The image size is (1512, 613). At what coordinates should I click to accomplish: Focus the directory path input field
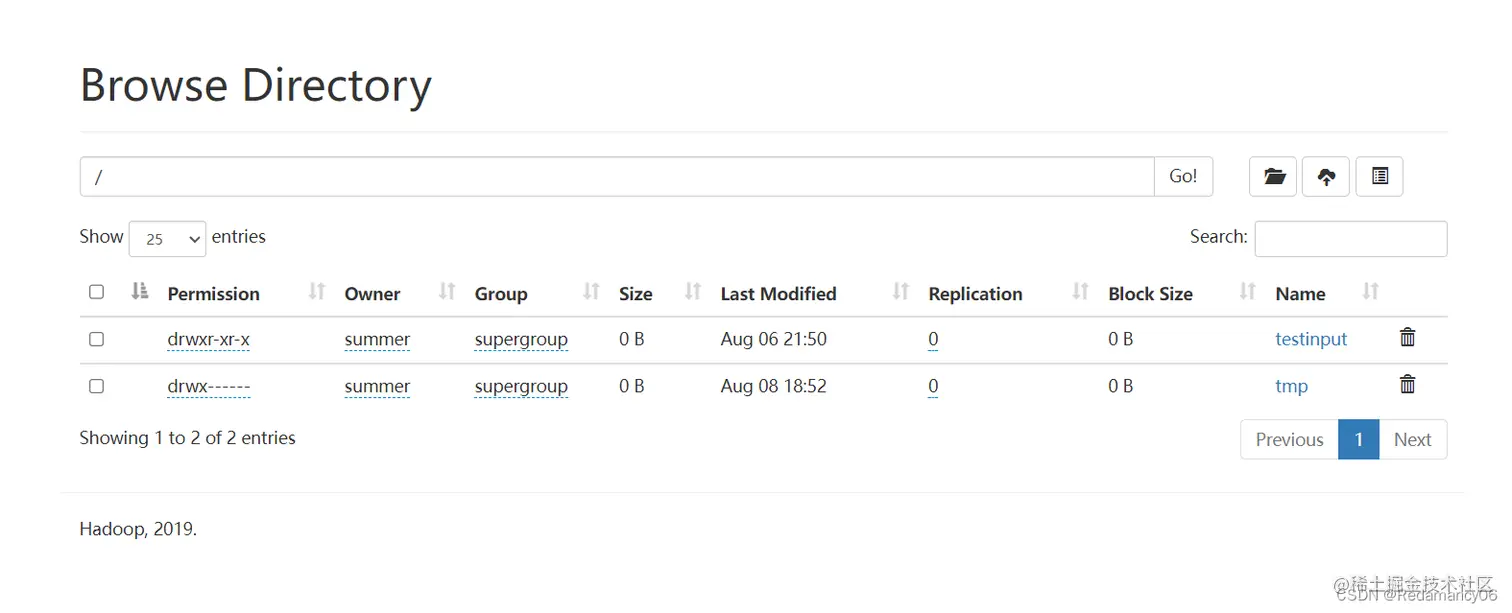click(x=617, y=176)
